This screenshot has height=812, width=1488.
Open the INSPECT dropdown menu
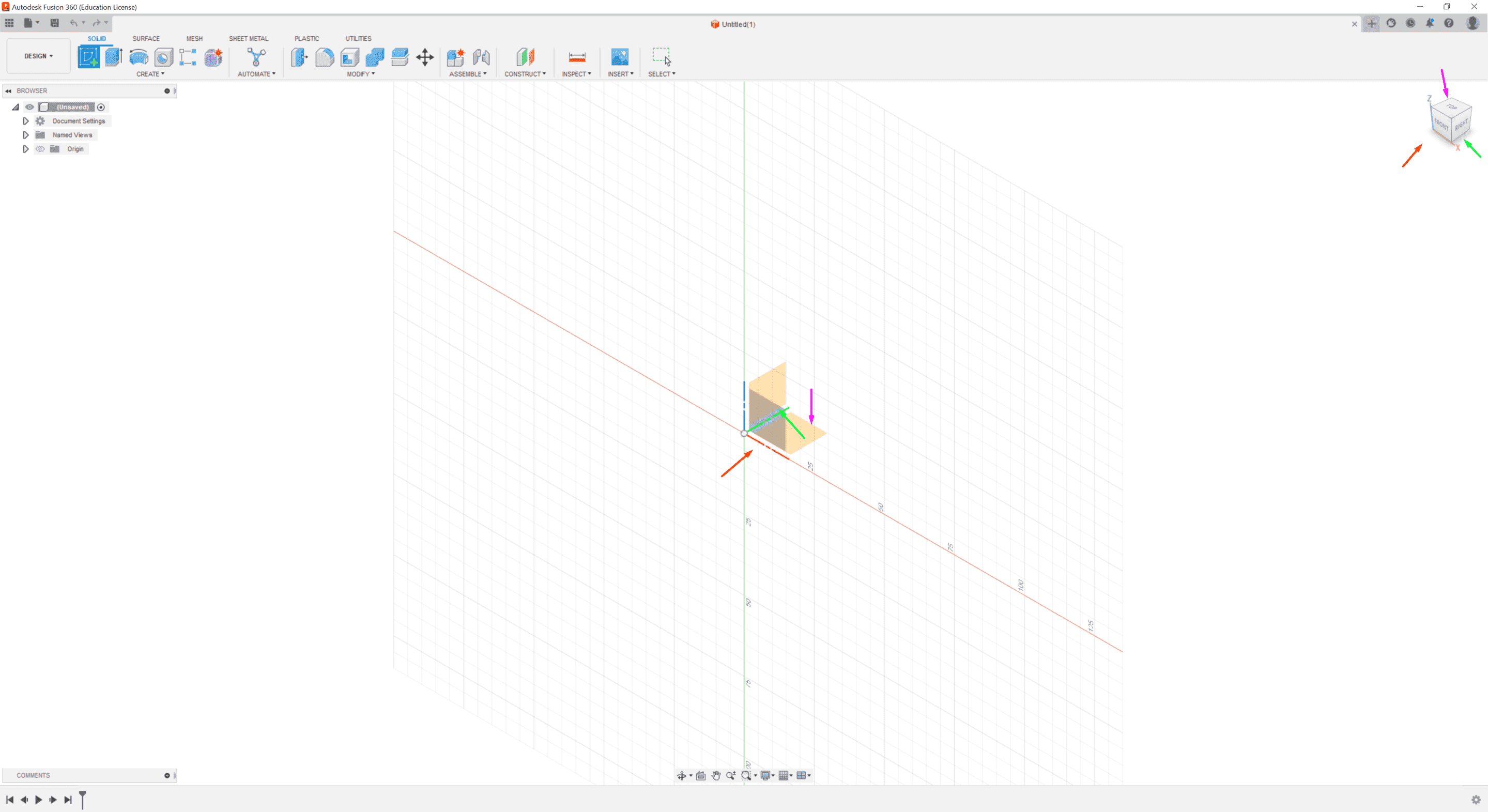click(576, 74)
